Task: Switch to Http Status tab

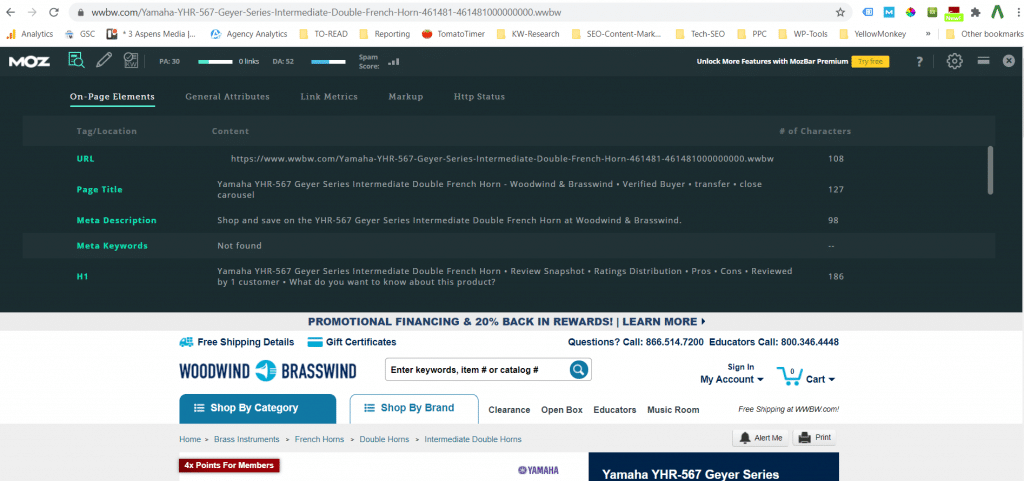Action: (x=479, y=97)
